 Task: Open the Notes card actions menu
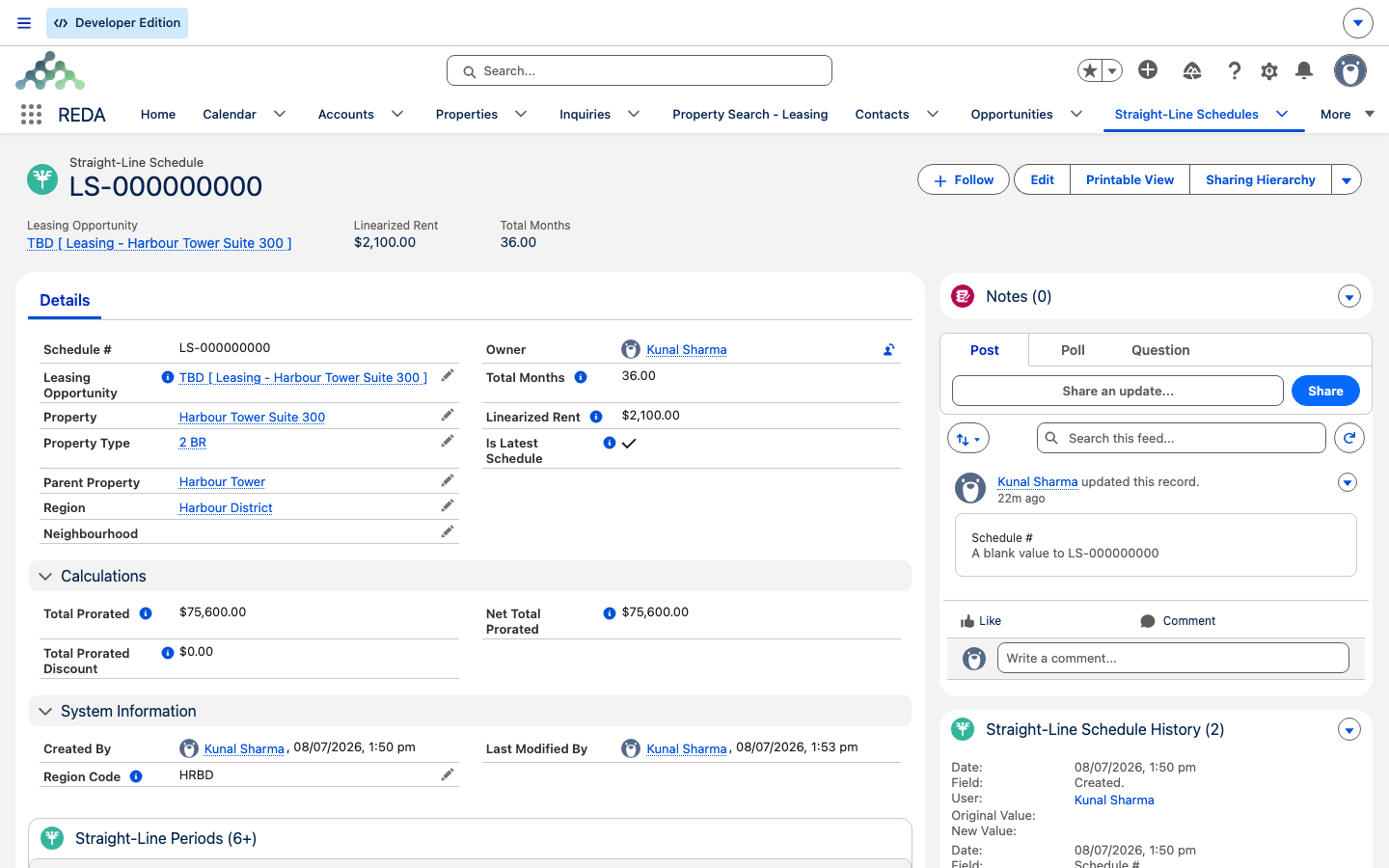(x=1349, y=297)
